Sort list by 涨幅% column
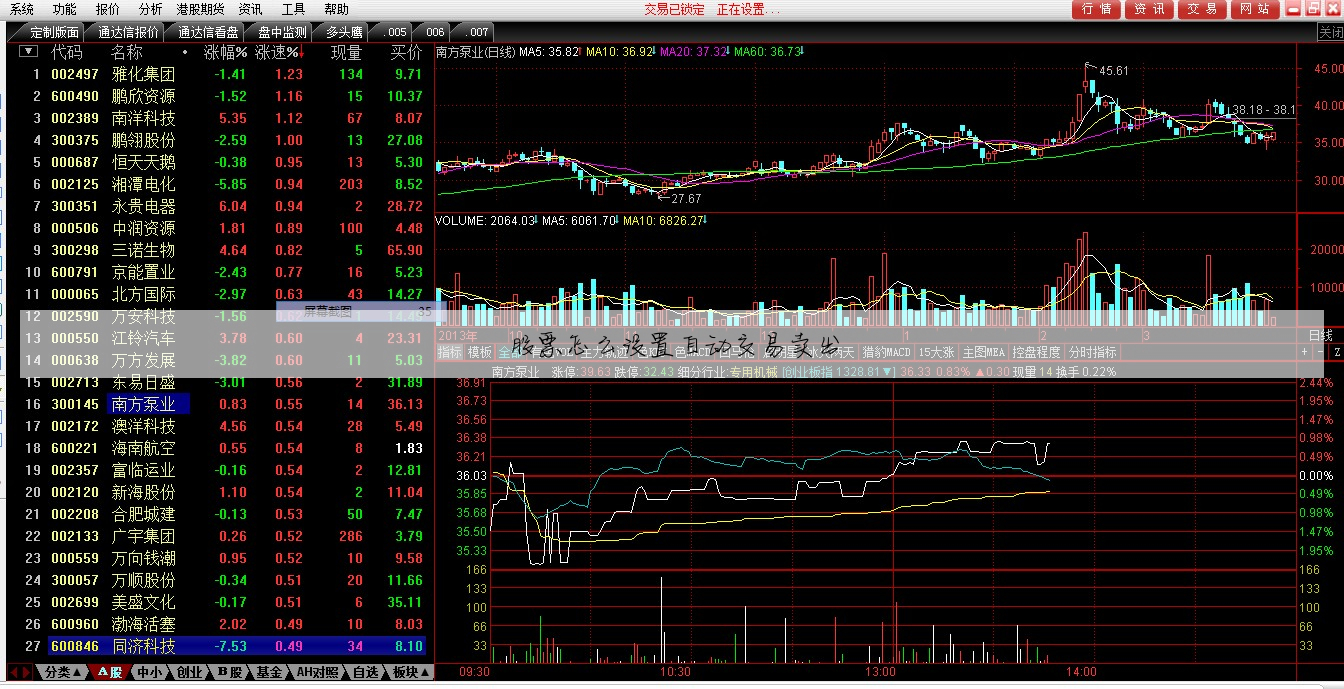The image size is (1344, 689). coord(224,52)
